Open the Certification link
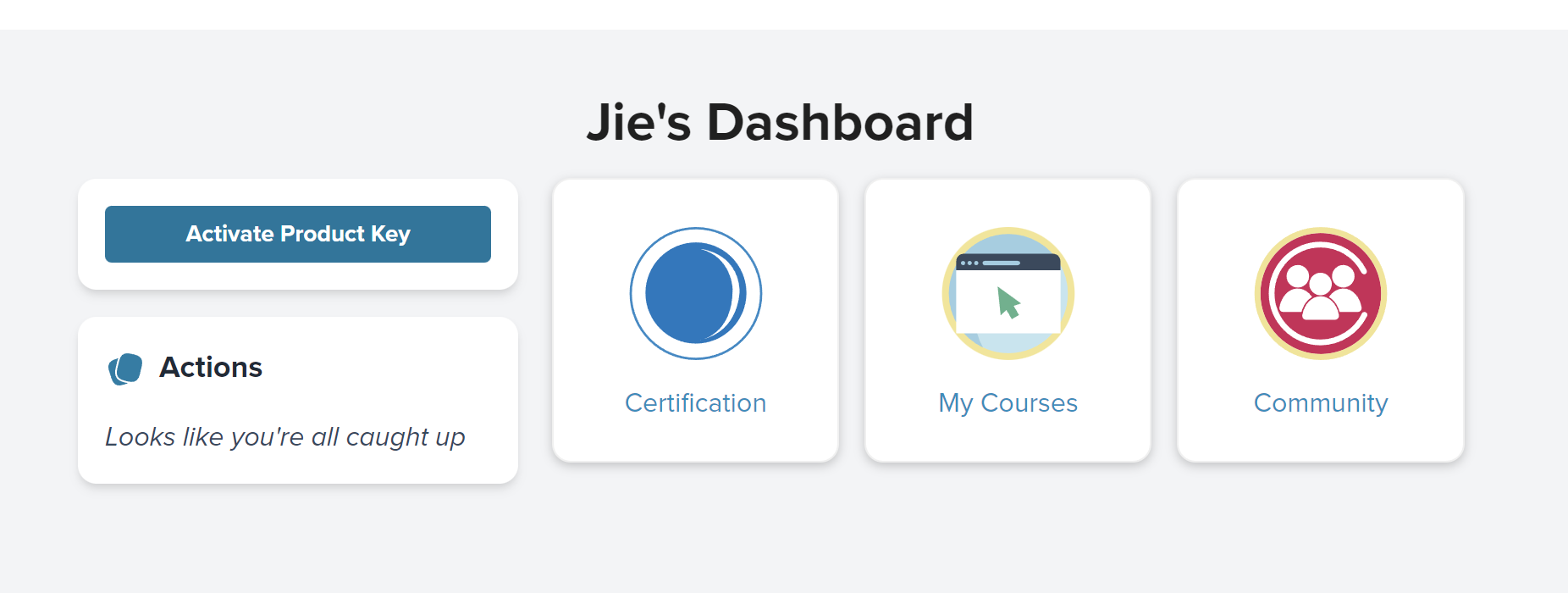Viewport: 1568px width, 593px height. (695, 403)
